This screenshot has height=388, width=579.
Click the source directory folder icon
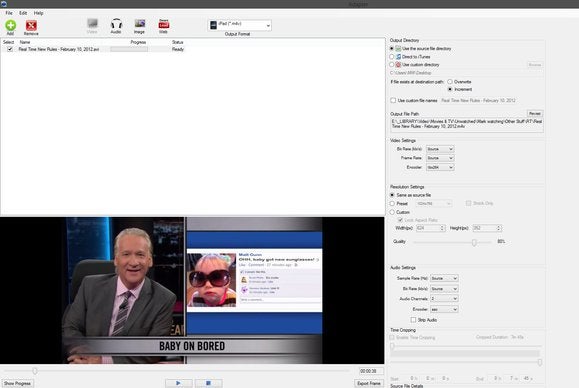pos(398,48)
